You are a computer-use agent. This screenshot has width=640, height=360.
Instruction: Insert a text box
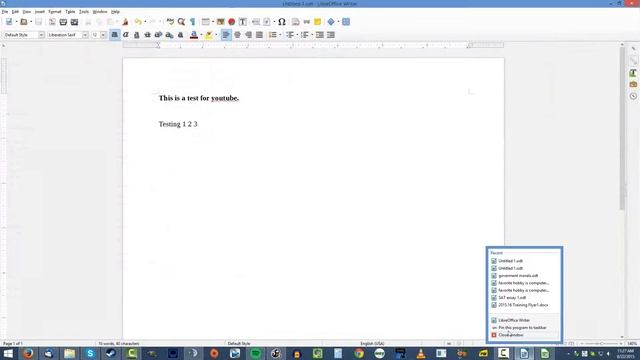(242, 22)
